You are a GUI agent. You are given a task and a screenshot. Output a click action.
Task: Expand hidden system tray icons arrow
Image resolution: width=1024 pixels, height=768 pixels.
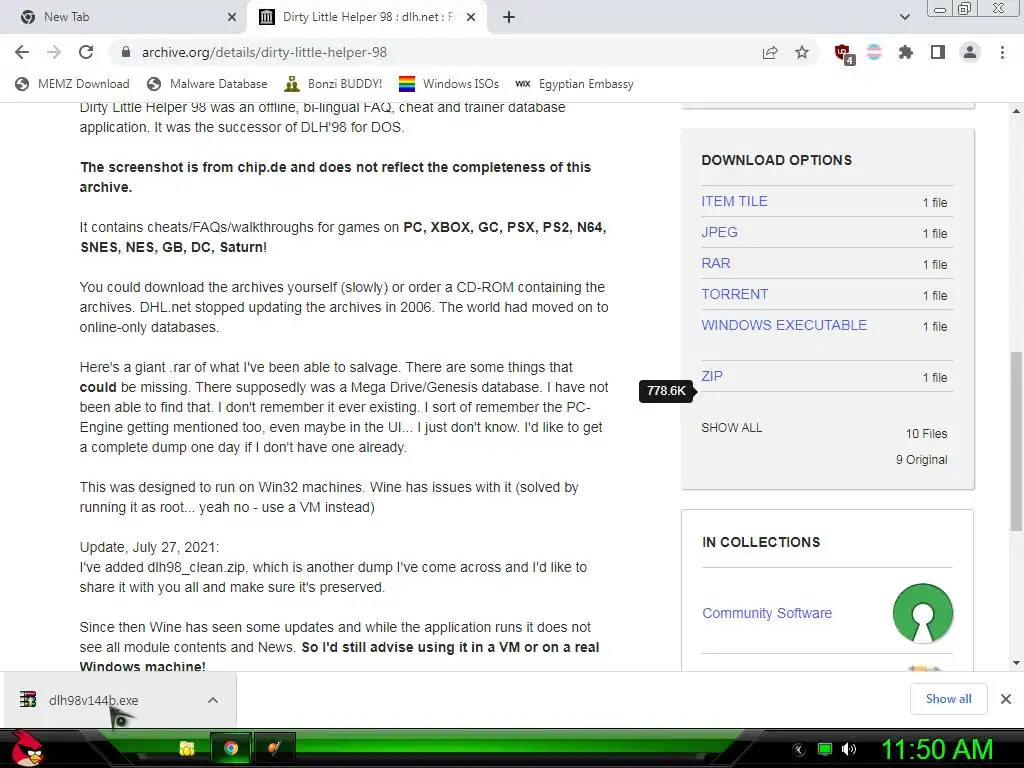[x=798, y=750]
